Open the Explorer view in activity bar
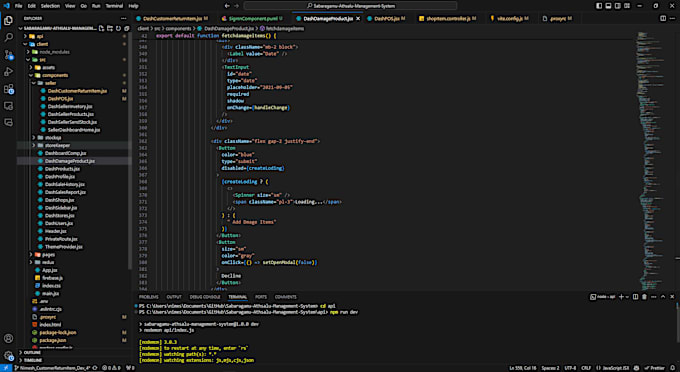 click(x=8, y=20)
